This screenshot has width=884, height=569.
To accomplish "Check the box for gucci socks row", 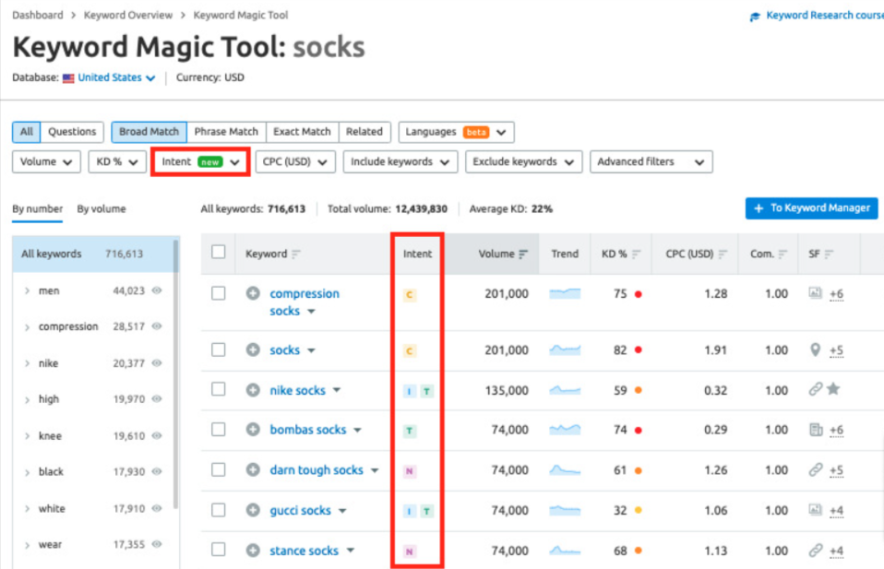I will pos(219,510).
